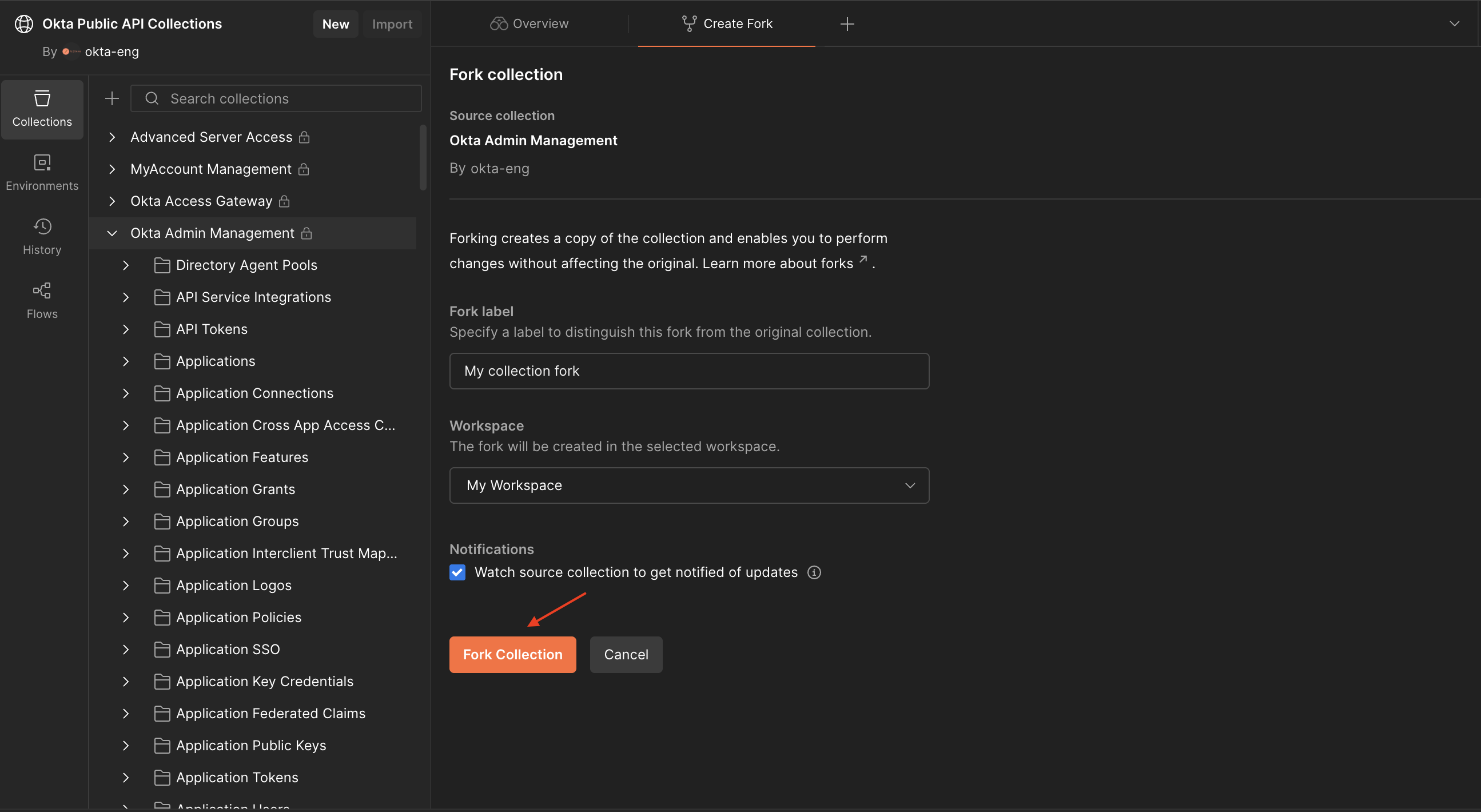The height and width of the screenshot is (812, 1481).
Task: Select the Create Fork tab
Action: point(727,23)
